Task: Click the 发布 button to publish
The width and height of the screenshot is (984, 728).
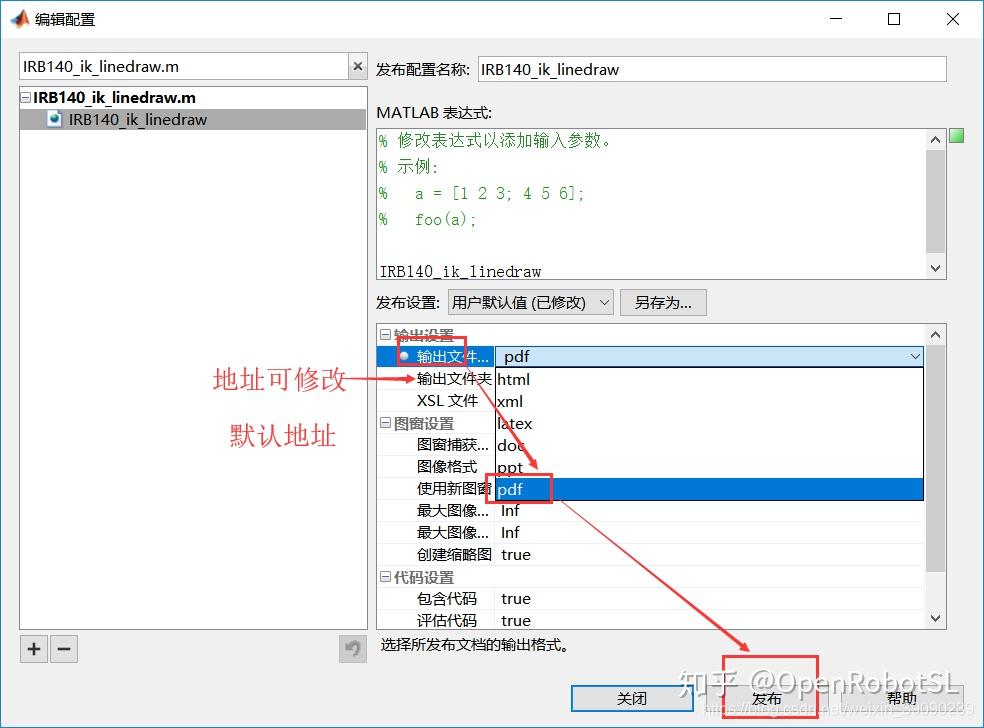Action: [x=768, y=699]
